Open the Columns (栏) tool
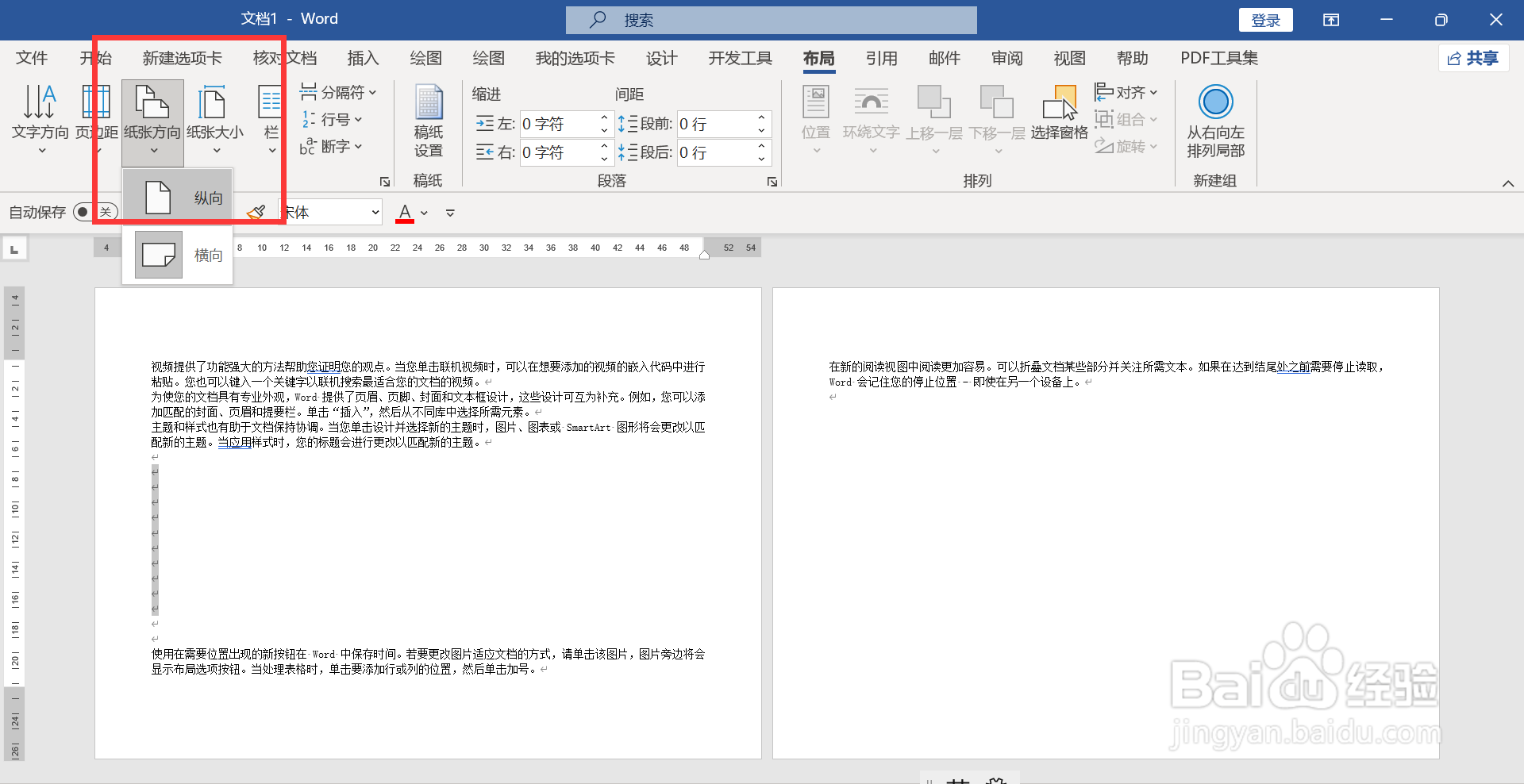This screenshot has width=1524, height=784. pyautogui.click(x=271, y=119)
